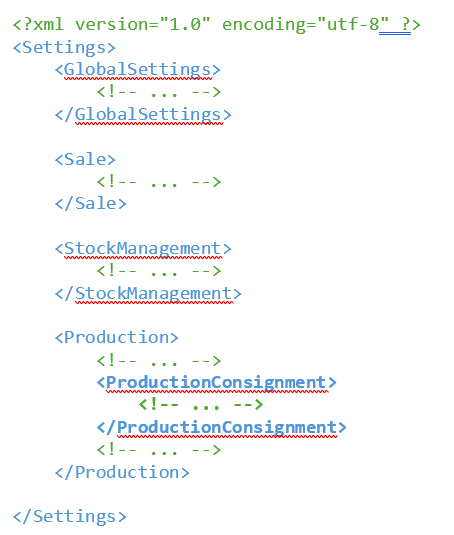Select the opening GlobalSettings tag
This screenshot has height=535, width=454.
click(x=138, y=70)
